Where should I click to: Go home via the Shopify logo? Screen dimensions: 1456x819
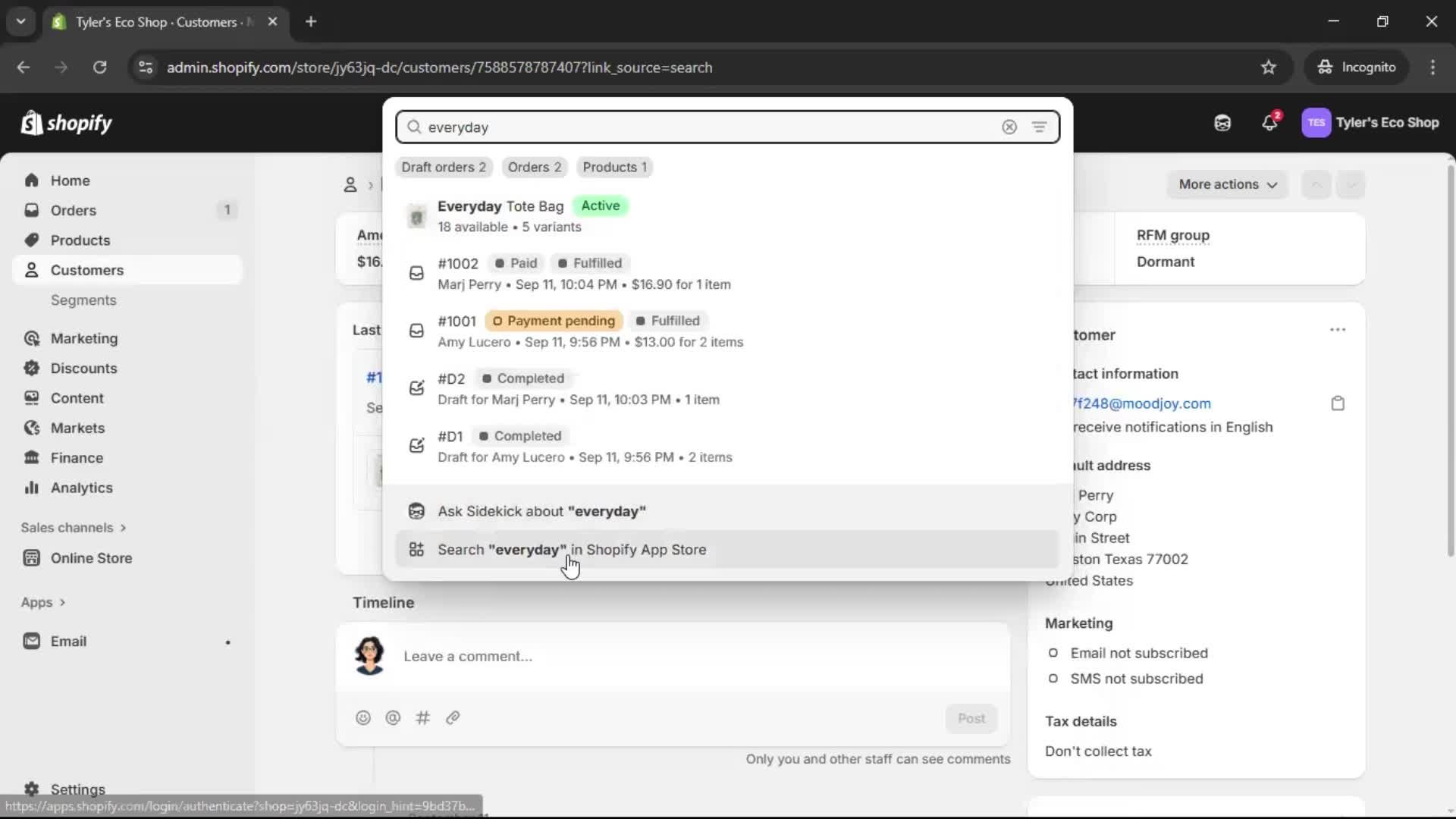(x=67, y=123)
